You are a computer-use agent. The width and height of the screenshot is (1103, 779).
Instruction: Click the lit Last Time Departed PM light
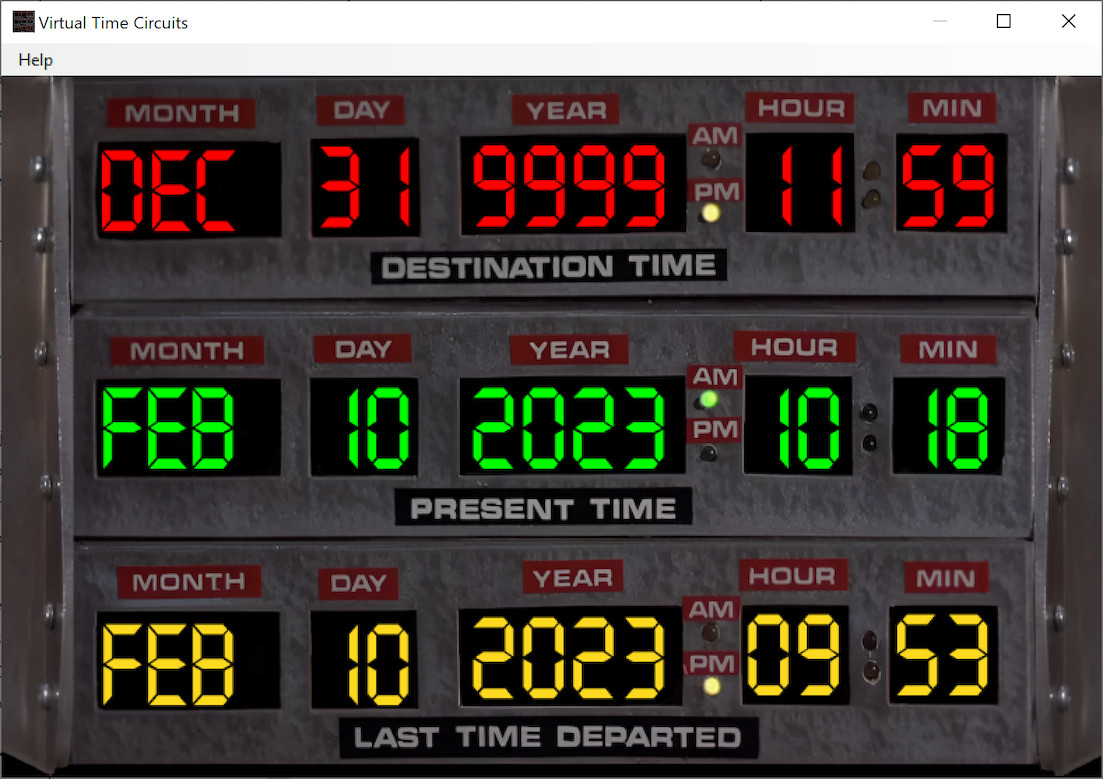coord(711,685)
